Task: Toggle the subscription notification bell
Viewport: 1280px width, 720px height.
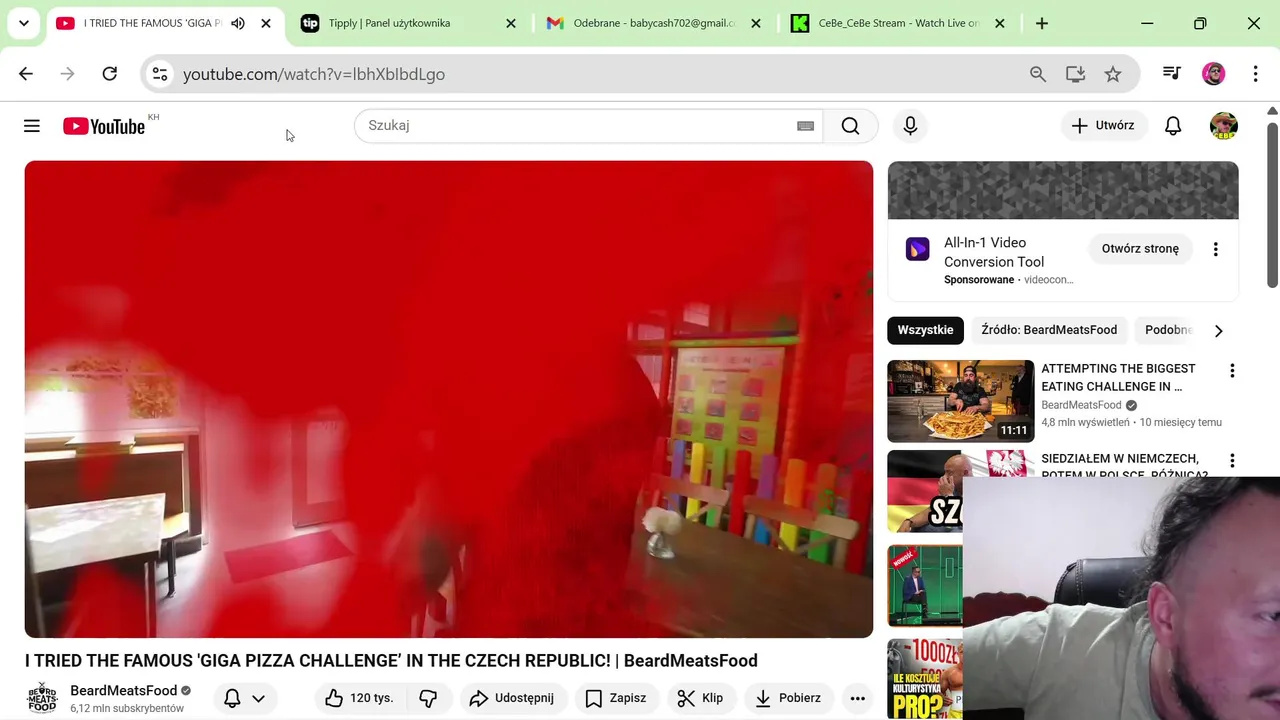Action: click(232, 698)
